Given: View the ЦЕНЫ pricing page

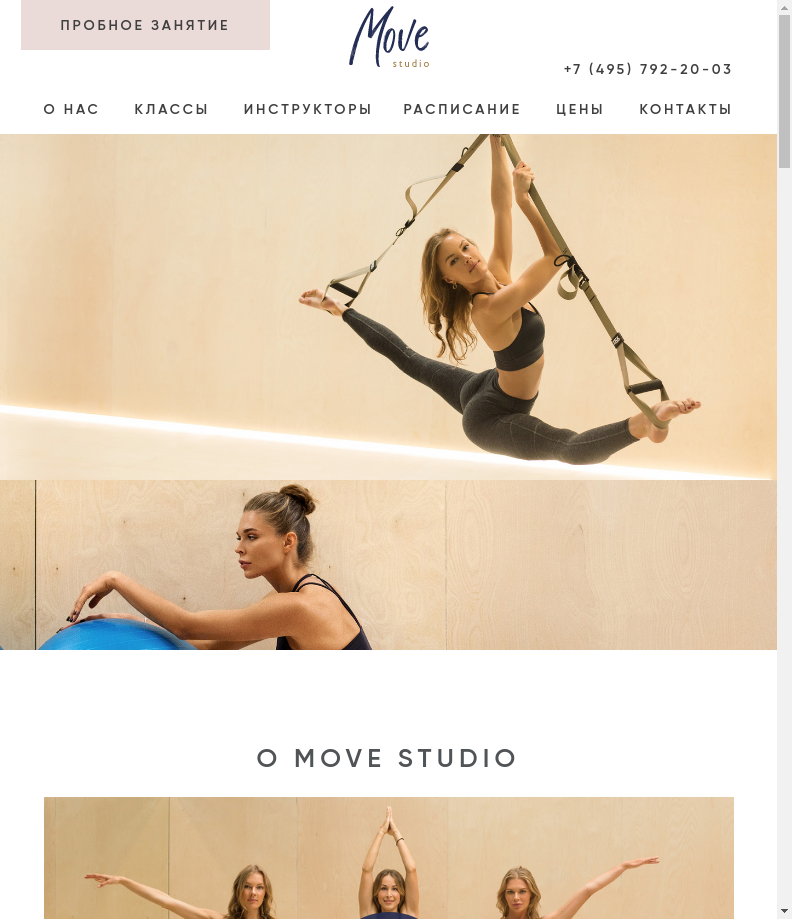Looking at the screenshot, I should [580, 109].
